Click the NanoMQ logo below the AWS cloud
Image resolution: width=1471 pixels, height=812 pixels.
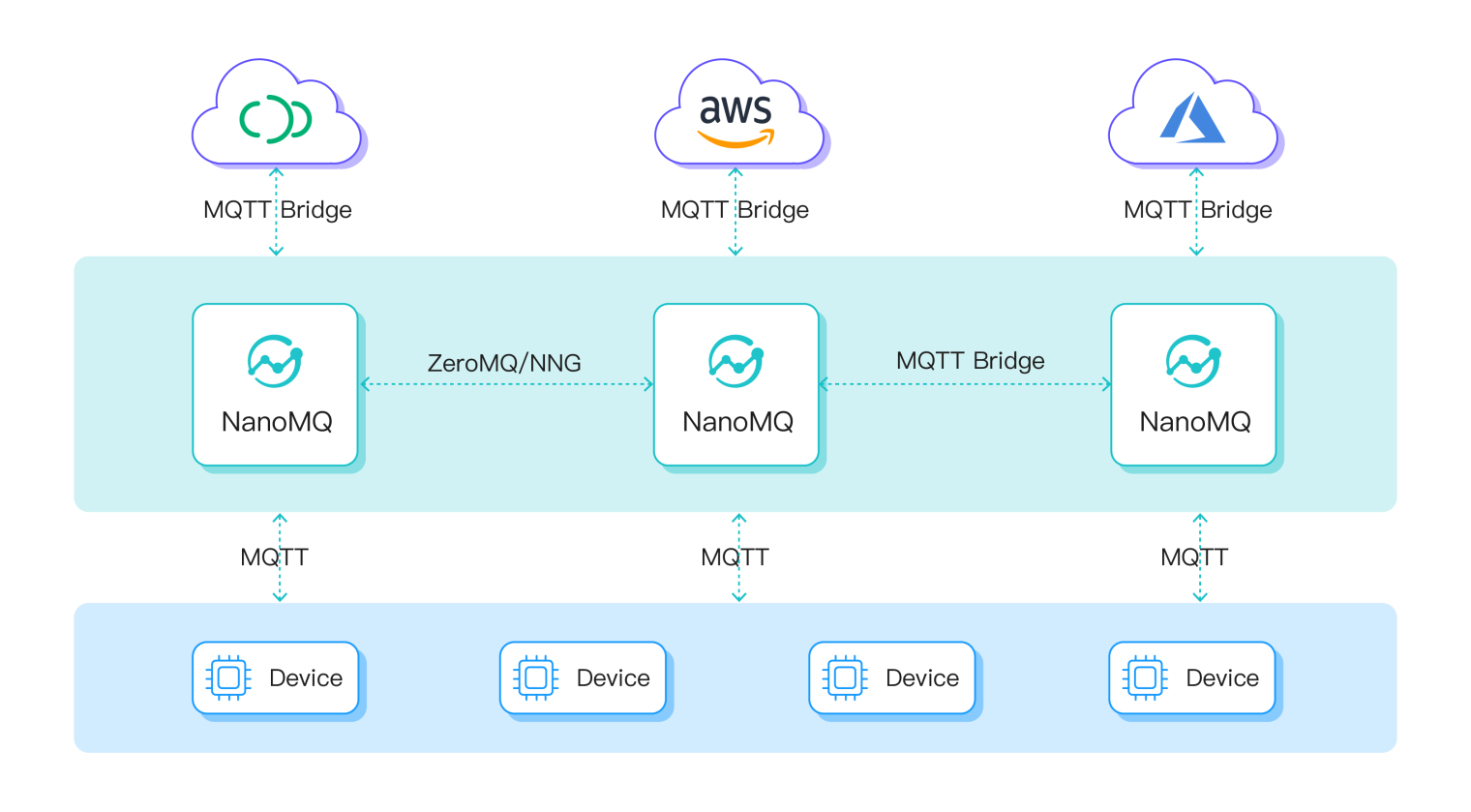[x=736, y=361]
